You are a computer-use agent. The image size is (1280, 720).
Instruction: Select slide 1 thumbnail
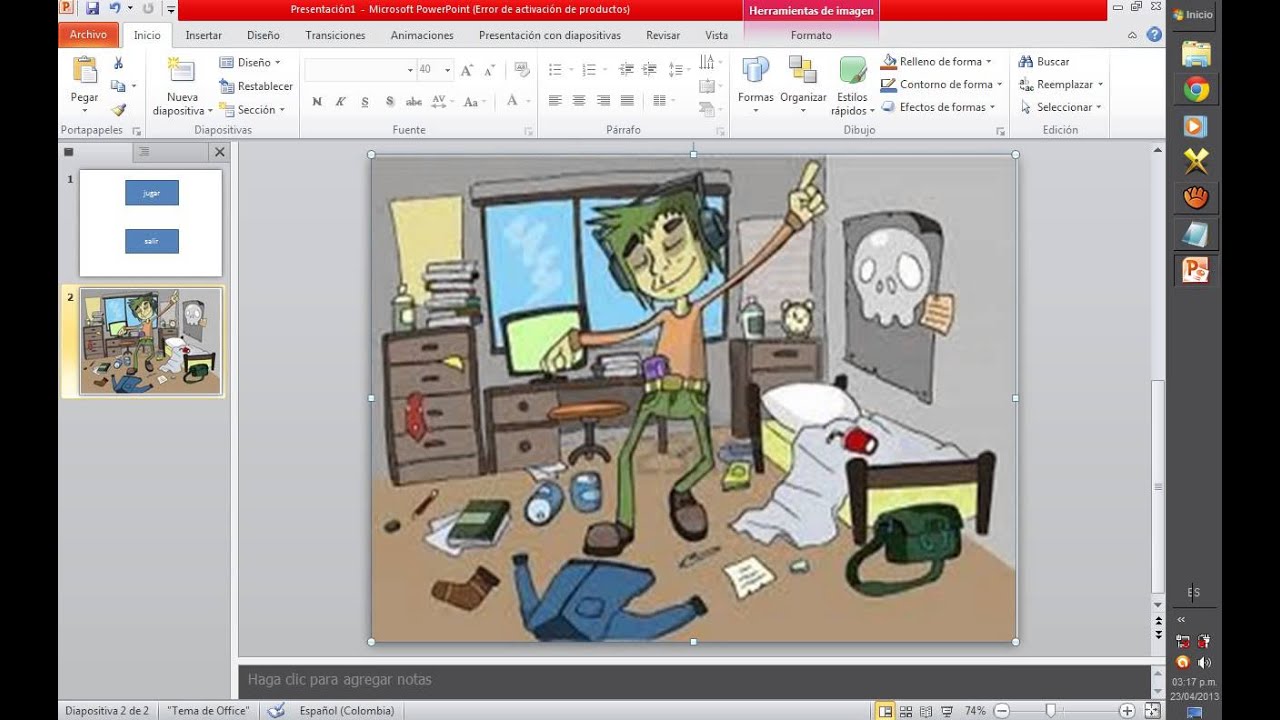click(151, 223)
